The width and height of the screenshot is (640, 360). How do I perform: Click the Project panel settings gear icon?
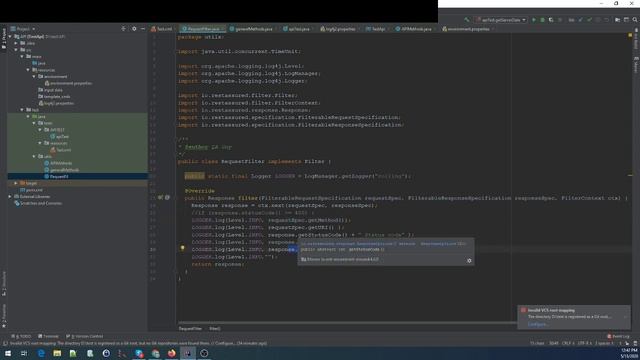click(x=134, y=29)
